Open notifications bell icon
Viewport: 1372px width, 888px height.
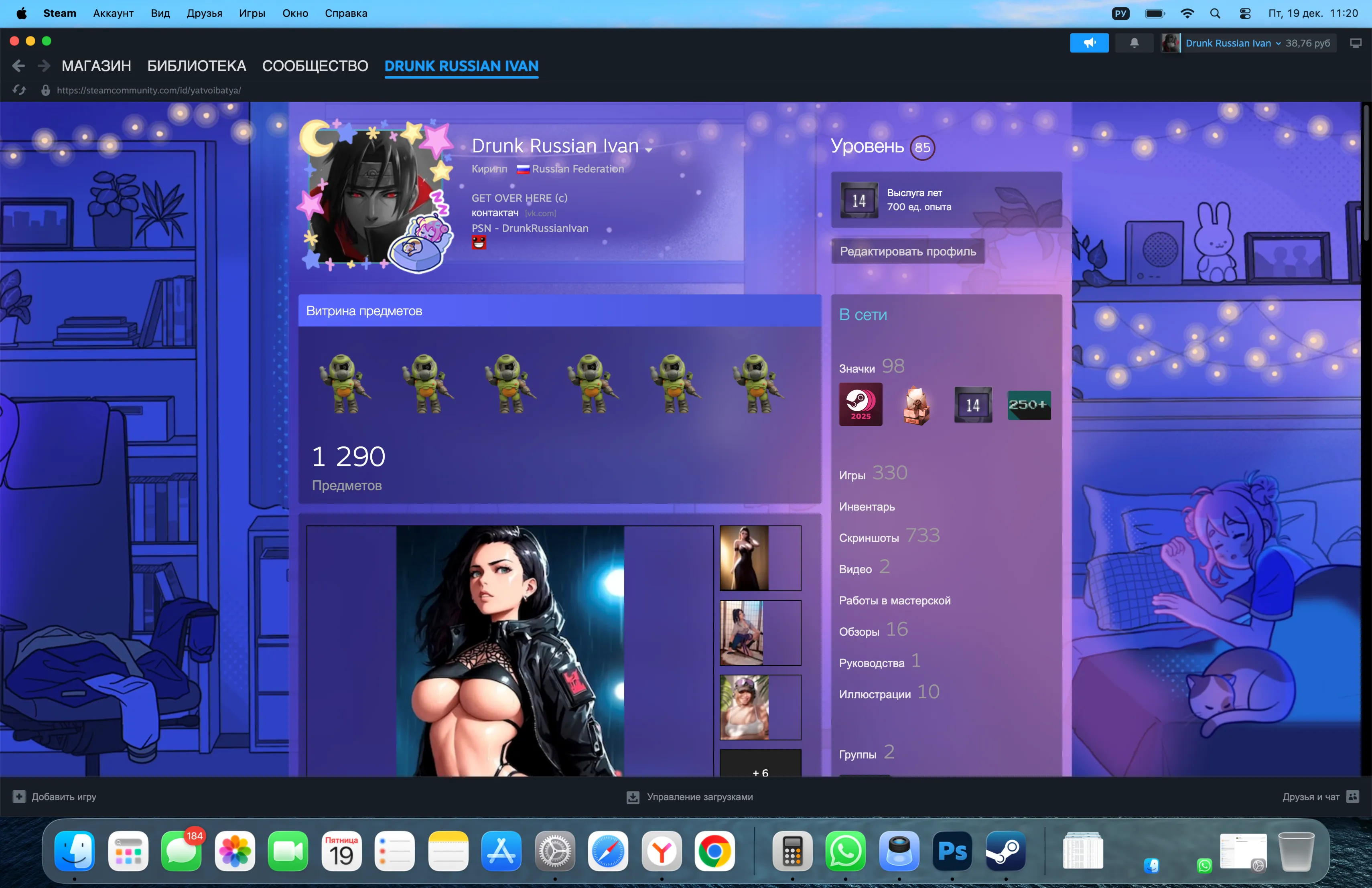pos(1134,43)
